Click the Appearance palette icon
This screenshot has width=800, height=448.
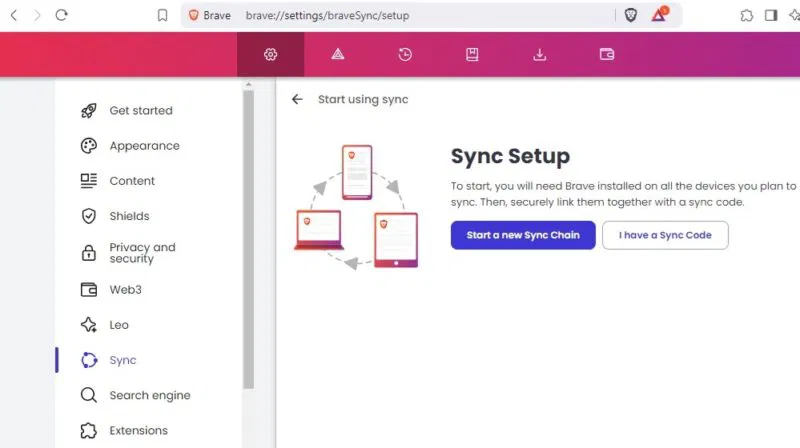click(x=89, y=145)
